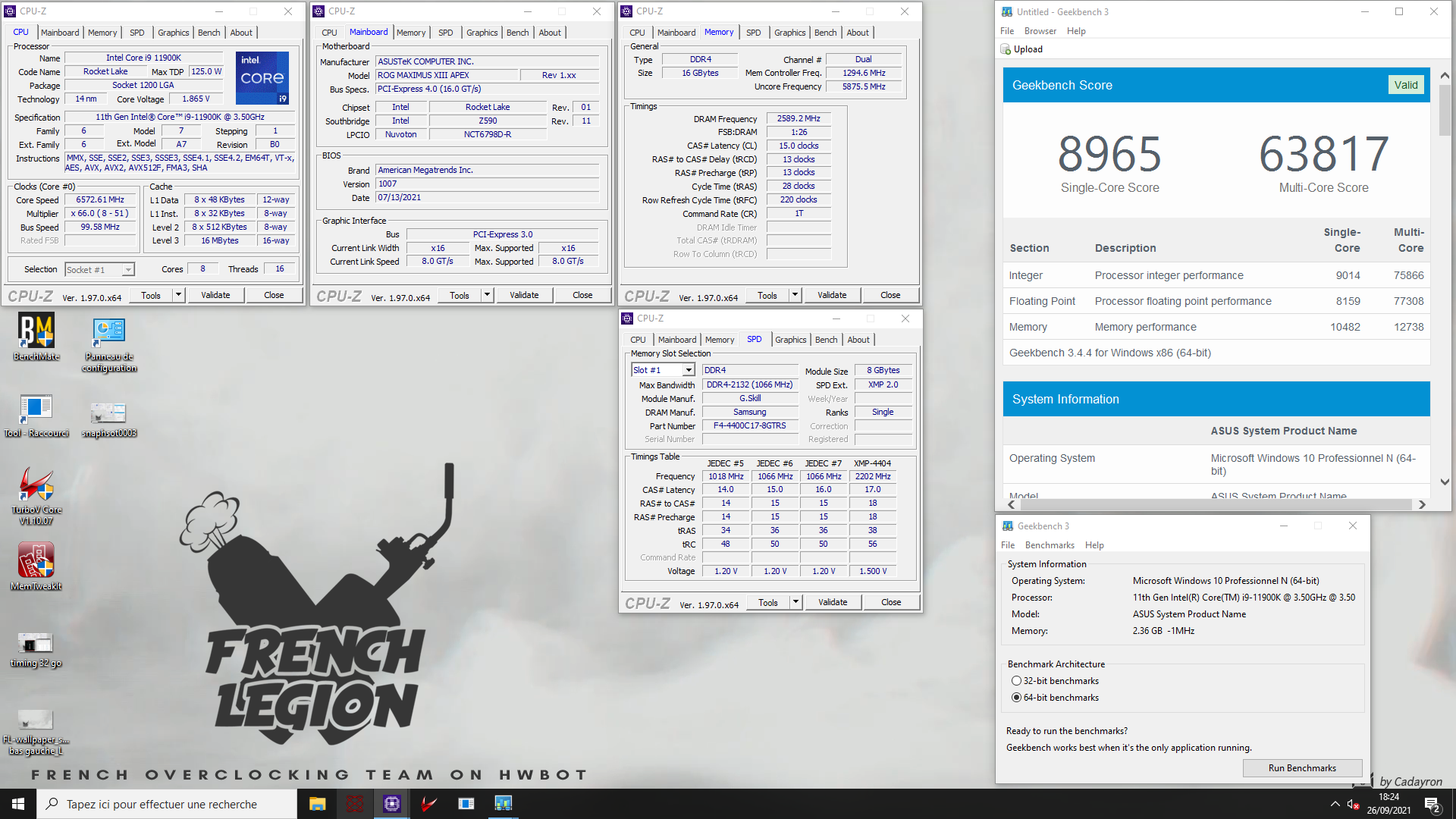Screen dimensions: 1456x819
Task: Click the TurboV Core taskbar icon
Action: pyautogui.click(x=429, y=804)
